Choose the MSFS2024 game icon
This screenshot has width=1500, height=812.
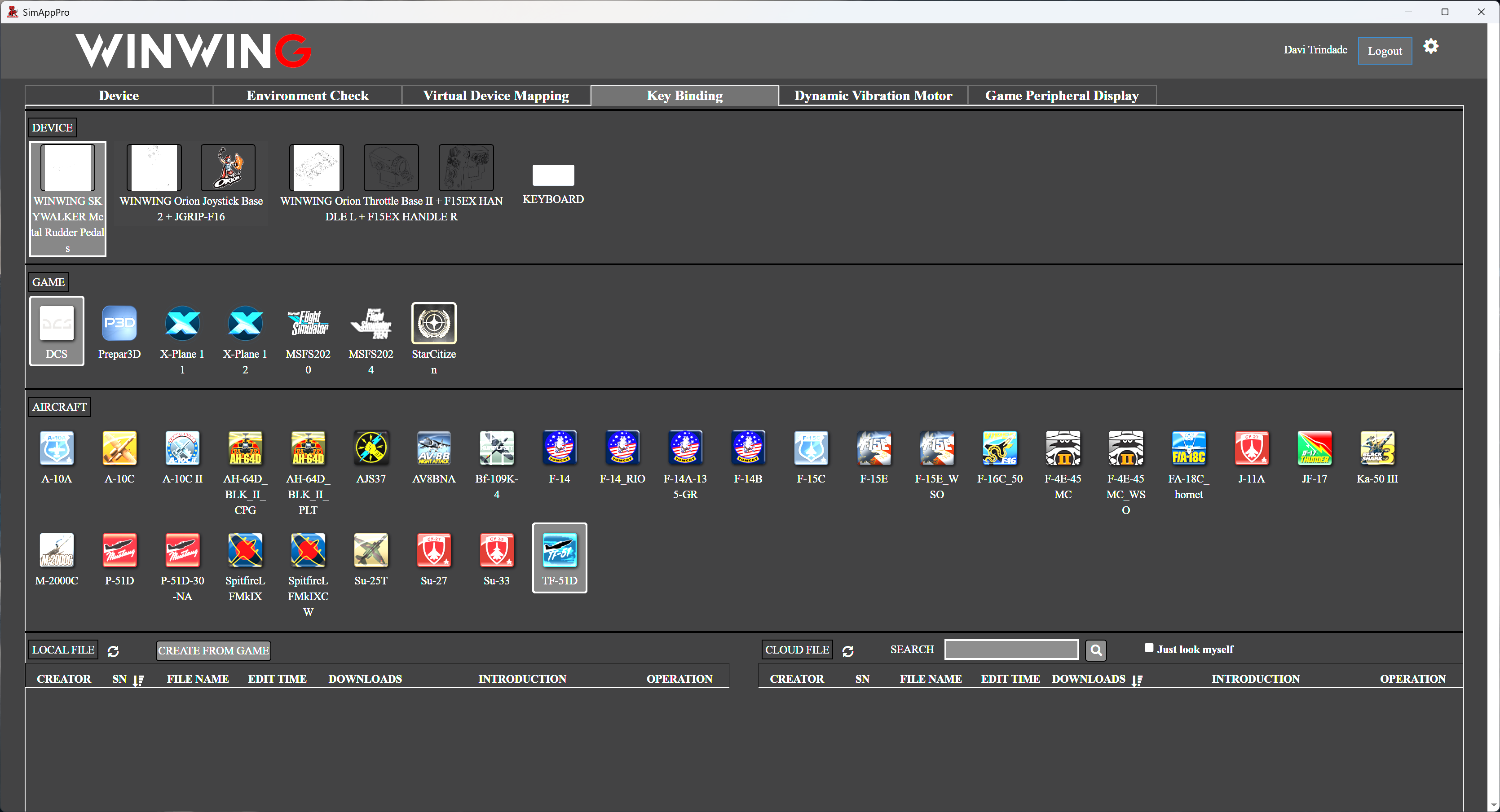(371, 323)
